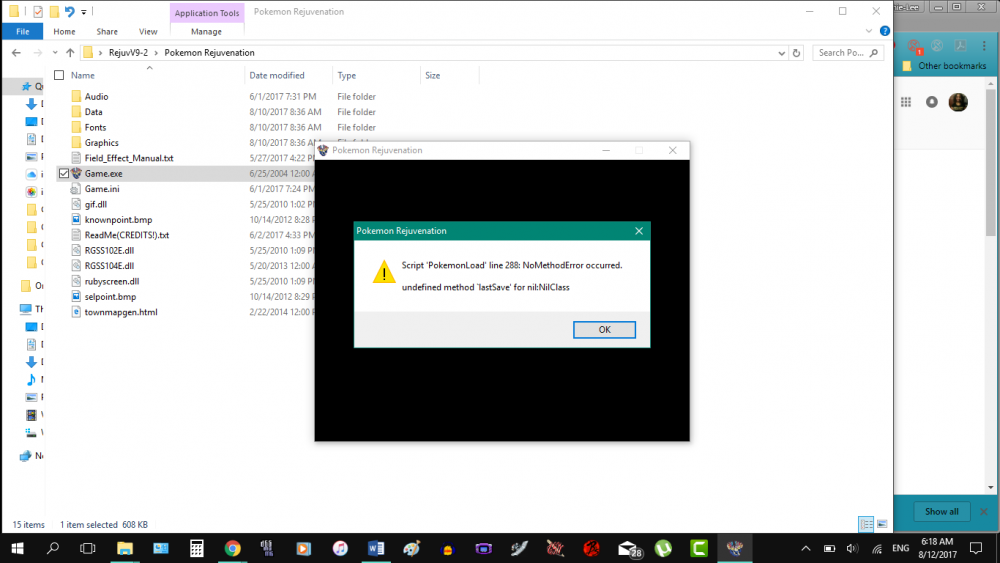
Task: Close the NoMethodError error dialog
Action: point(639,231)
